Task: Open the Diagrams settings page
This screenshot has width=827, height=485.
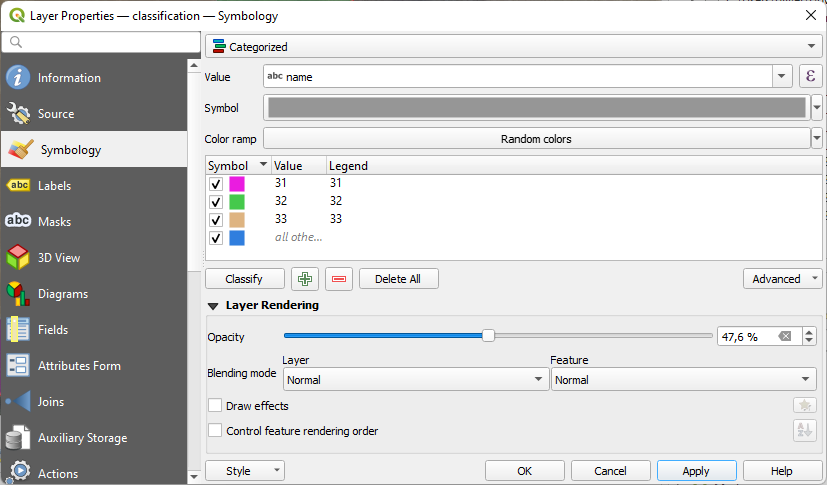Action: (x=62, y=294)
